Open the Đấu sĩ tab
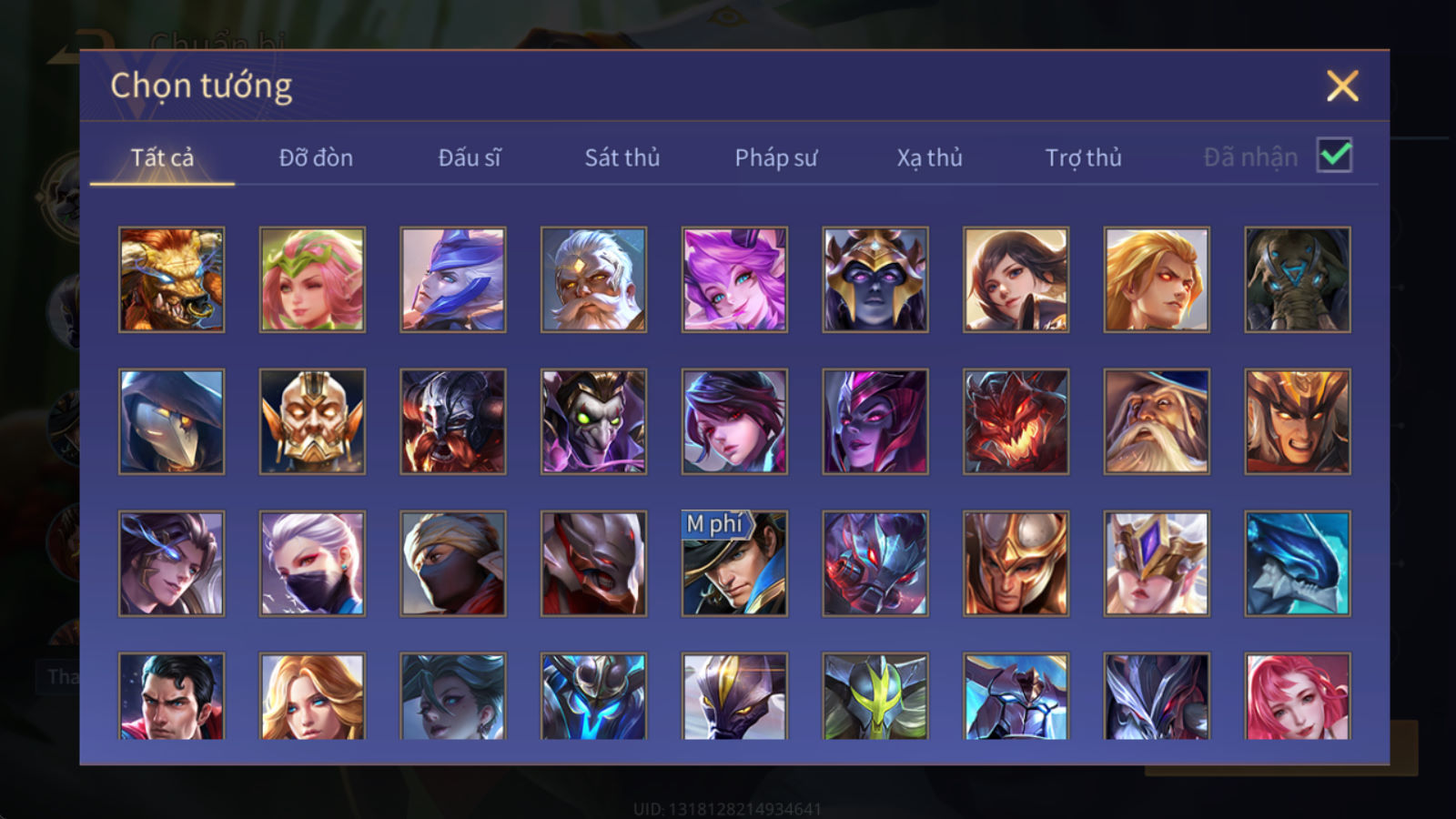 pos(470,157)
